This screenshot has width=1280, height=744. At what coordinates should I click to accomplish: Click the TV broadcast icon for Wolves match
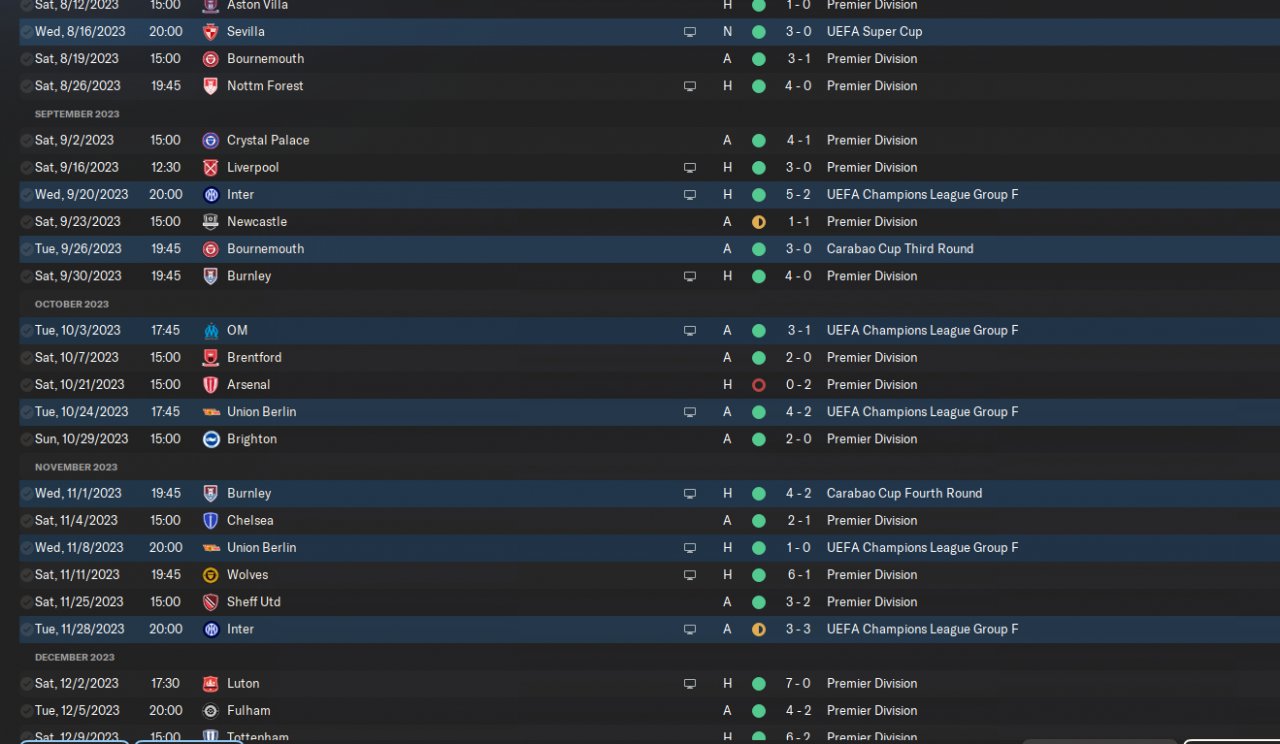click(x=689, y=575)
